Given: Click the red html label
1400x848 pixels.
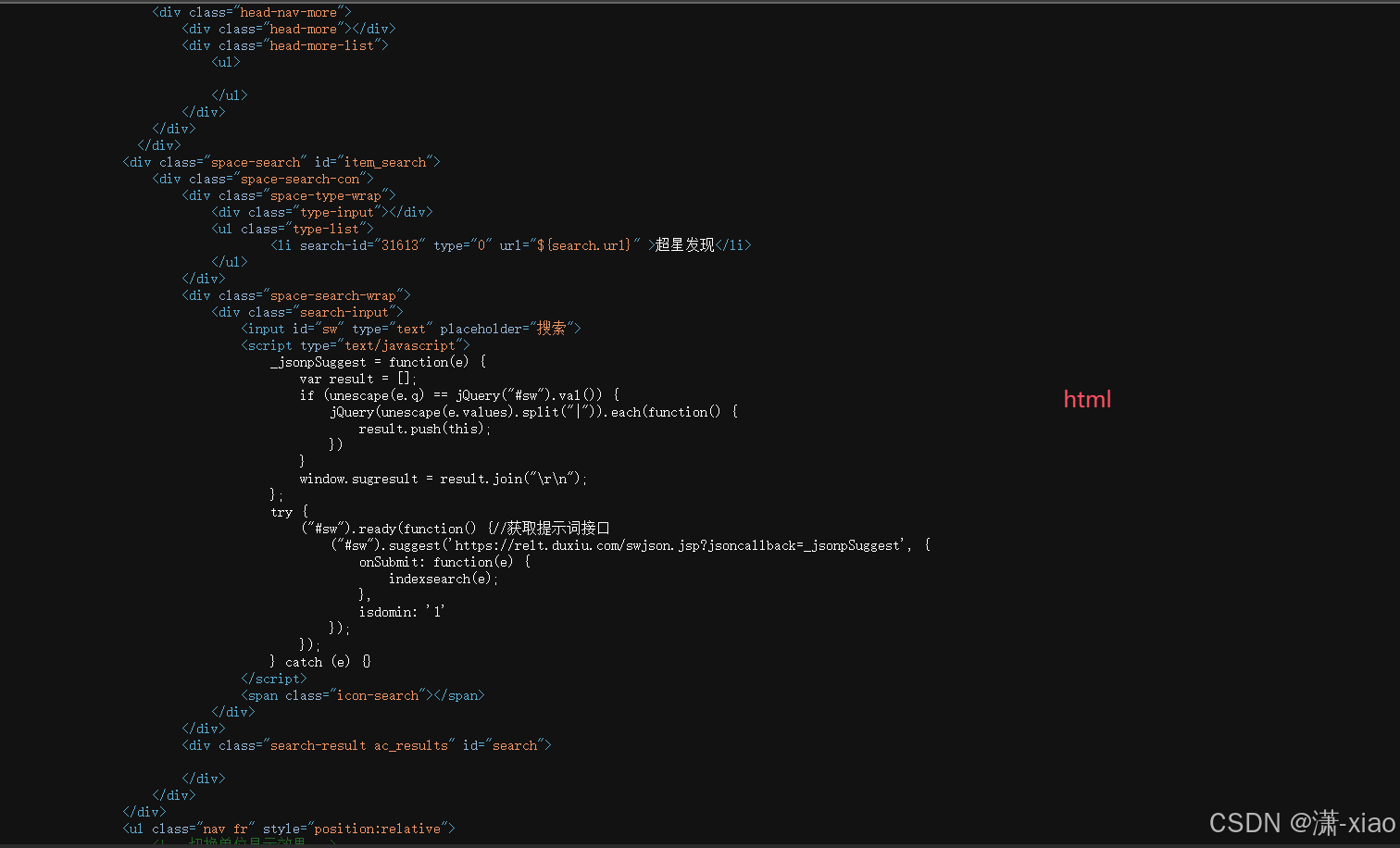Looking at the screenshot, I should (x=1087, y=399).
